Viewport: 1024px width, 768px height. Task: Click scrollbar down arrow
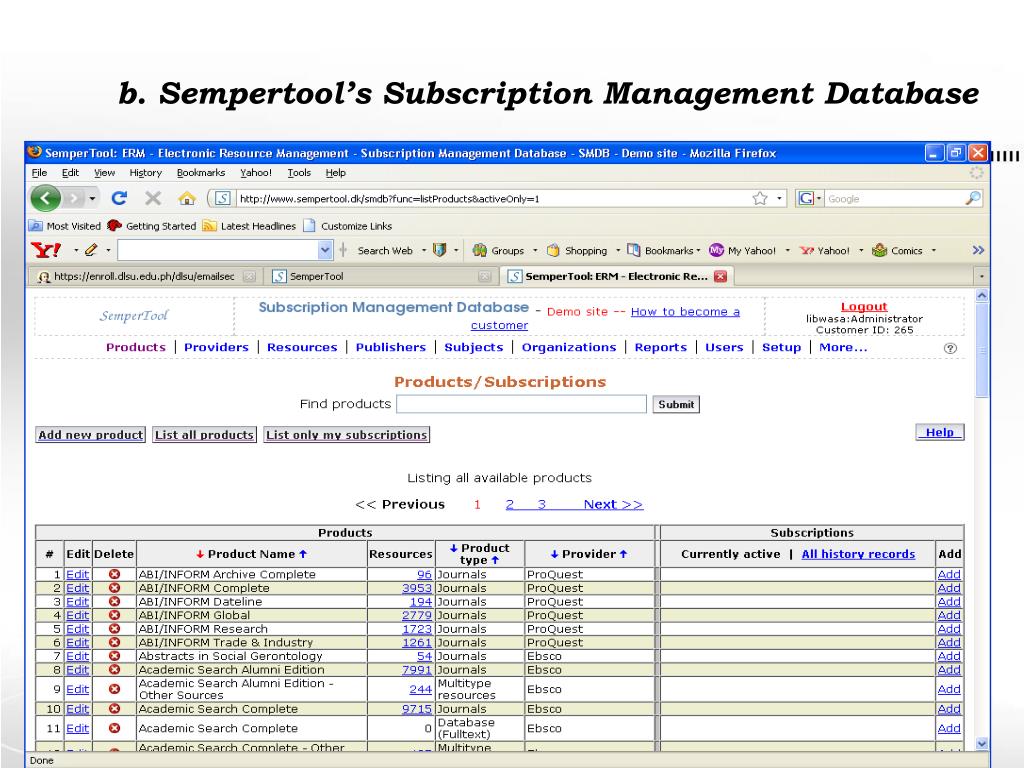pos(982,743)
